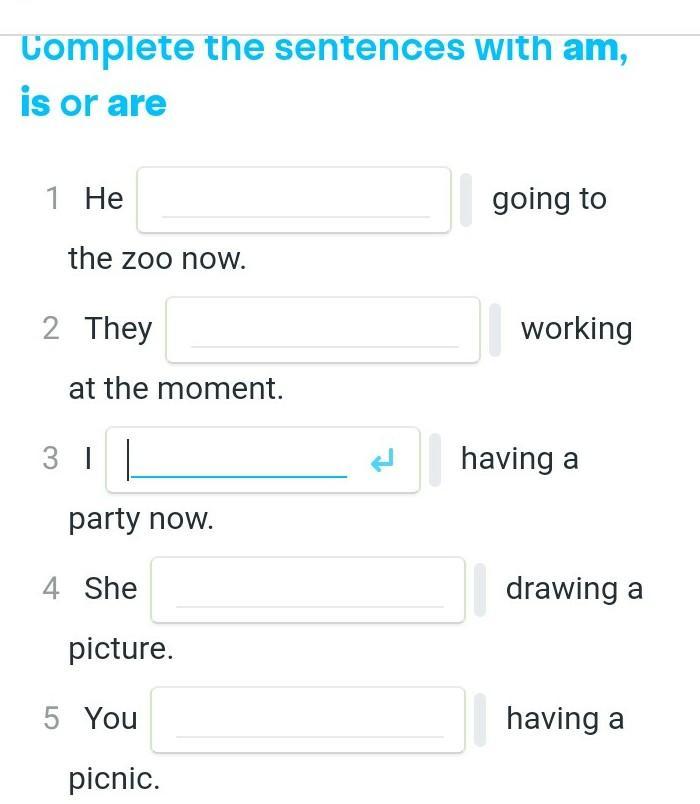This screenshot has height=804, width=700.
Task: Click the number 5 beside "You"
Action: click(x=51, y=719)
